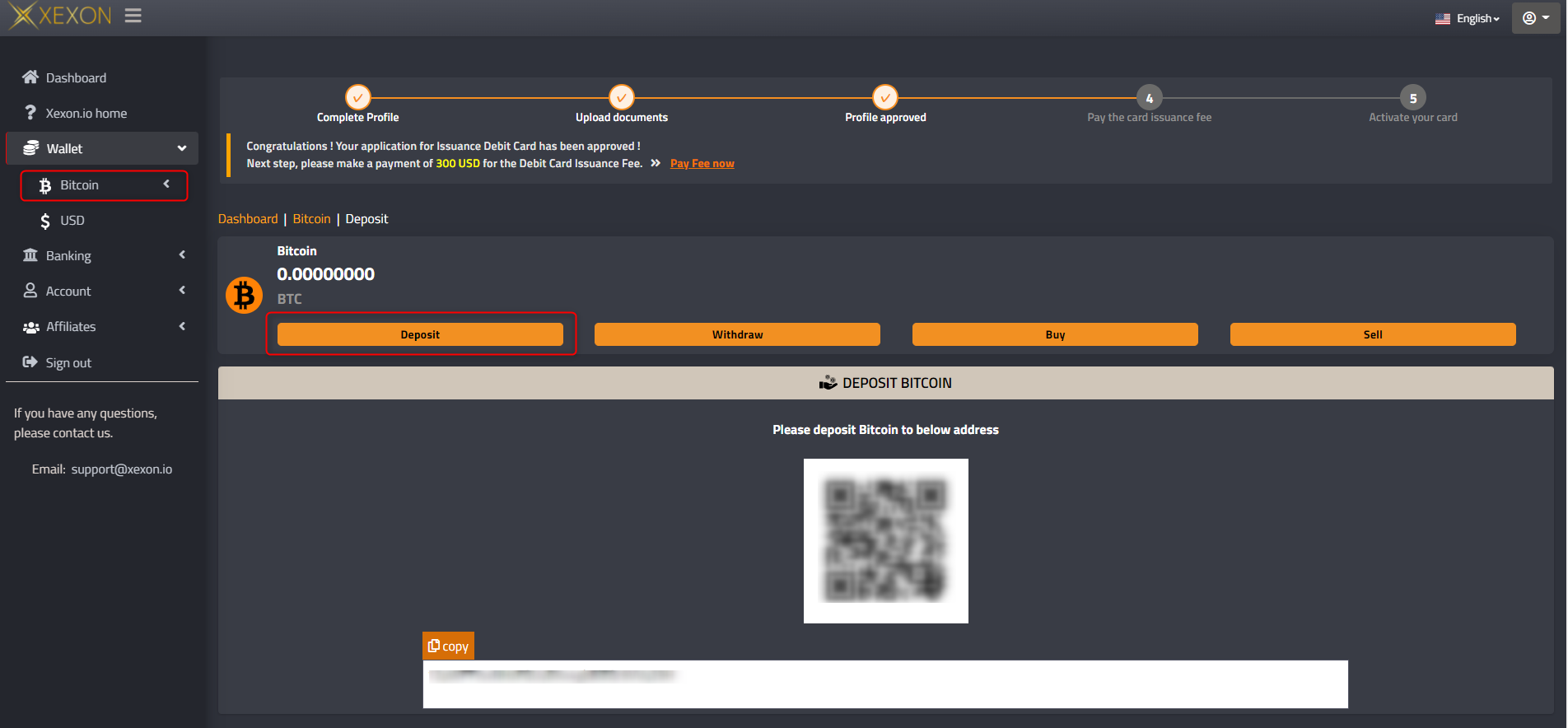Click the Dashboard home icon
The image size is (1568, 728).
pyautogui.click(x=30, y=77)
